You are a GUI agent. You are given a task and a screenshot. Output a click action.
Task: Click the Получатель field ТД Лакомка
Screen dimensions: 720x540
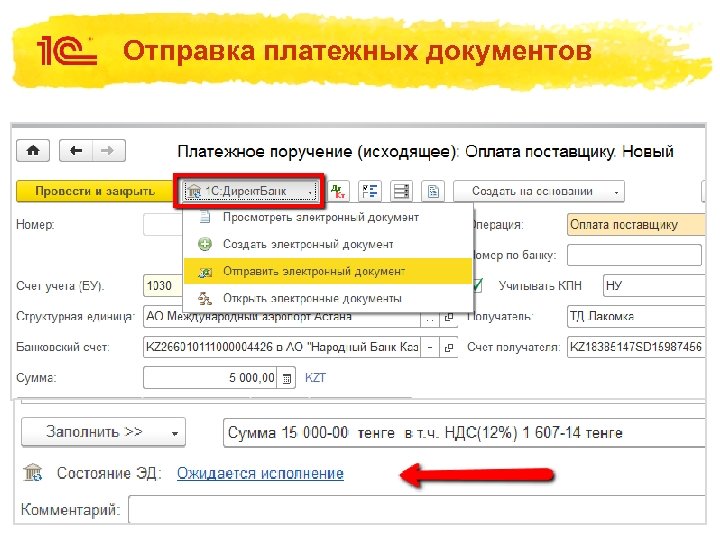coord(636,316)
